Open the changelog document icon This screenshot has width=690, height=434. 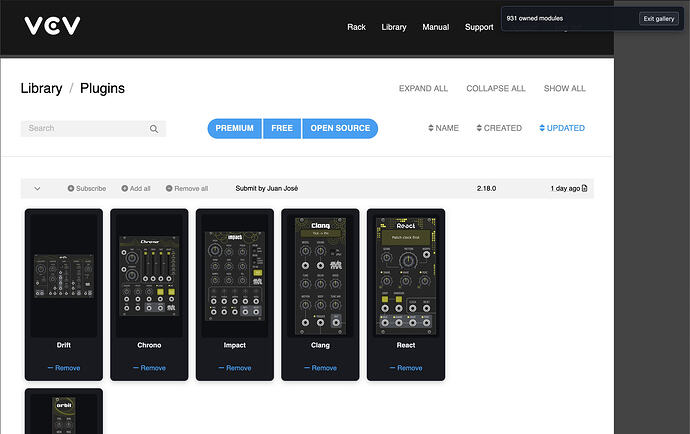584,188
